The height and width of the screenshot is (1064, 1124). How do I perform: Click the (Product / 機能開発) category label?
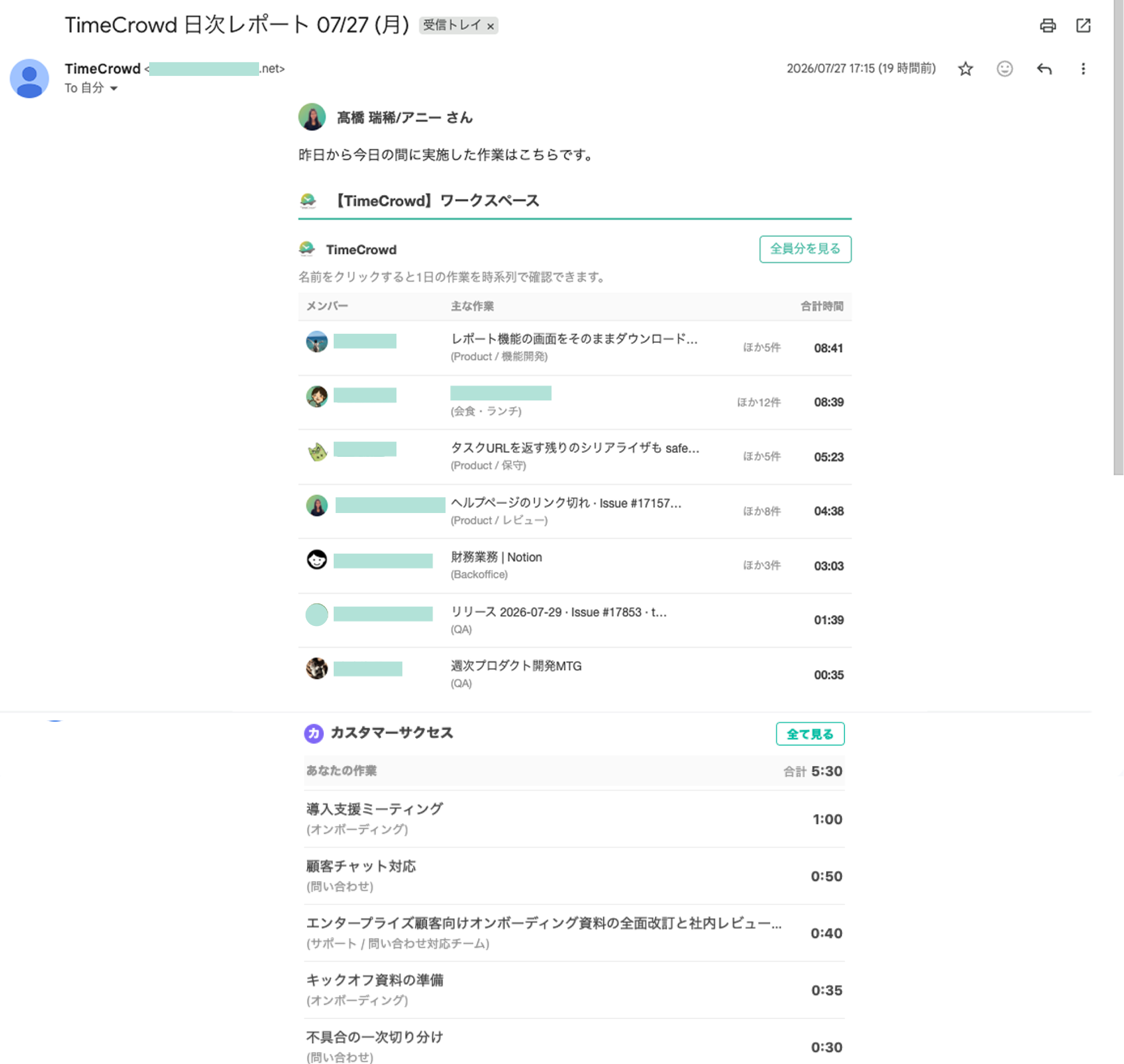click(499, 357)
